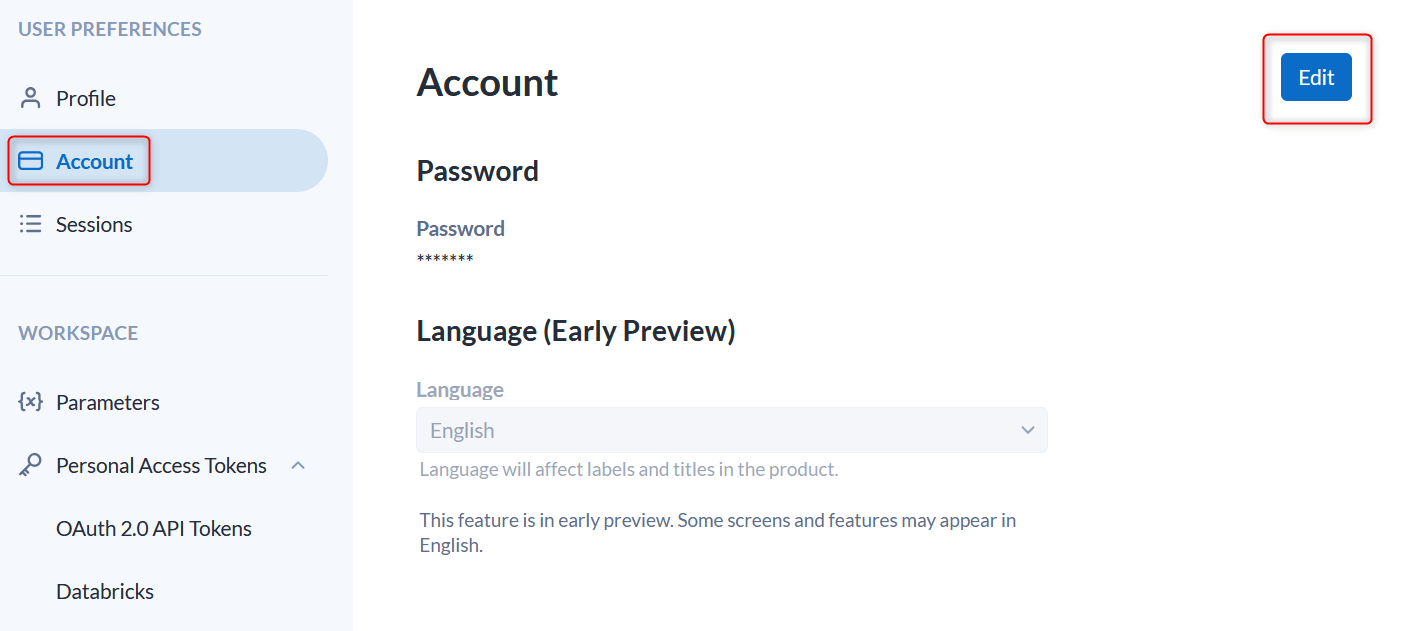Select the Profile person icon
Screen dimensions: 1412x631
pyautogui.click(x=30, y=97)
